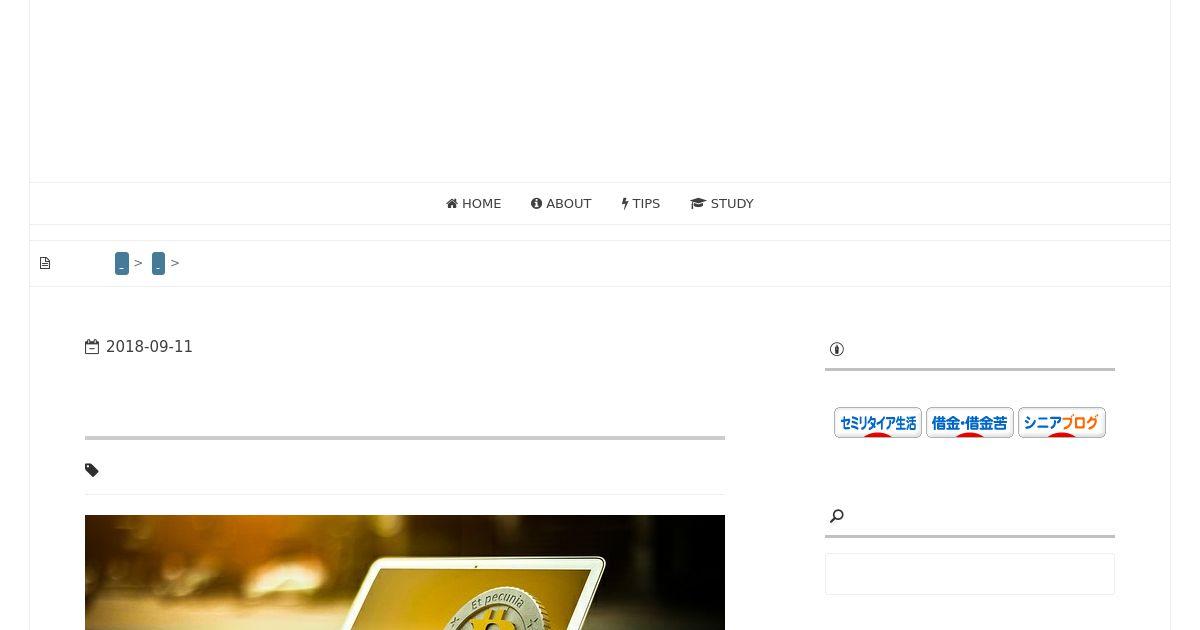Image resolution: width=1200 pixels, height=630 pixels.
Task: Click the セミリタイア生活 ranking banner
Action: tap(878, 422)
